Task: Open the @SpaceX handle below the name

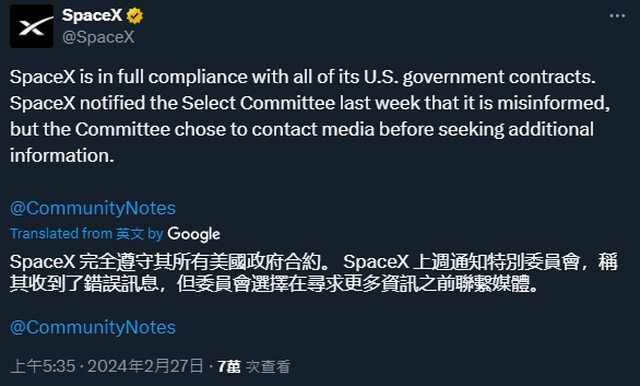Action: (98, 37)
